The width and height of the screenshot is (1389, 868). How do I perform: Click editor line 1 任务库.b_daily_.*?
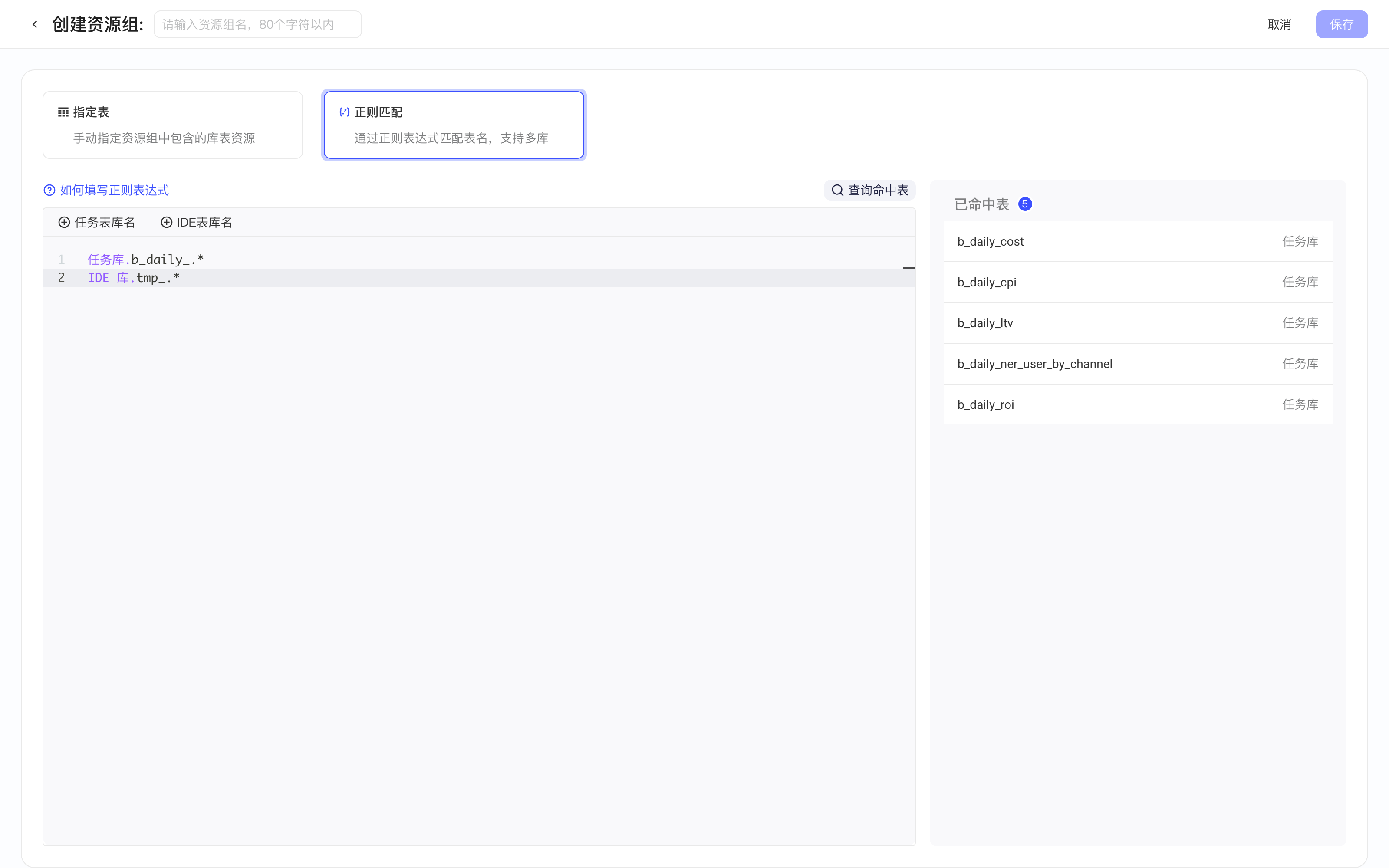coord(146,260)
